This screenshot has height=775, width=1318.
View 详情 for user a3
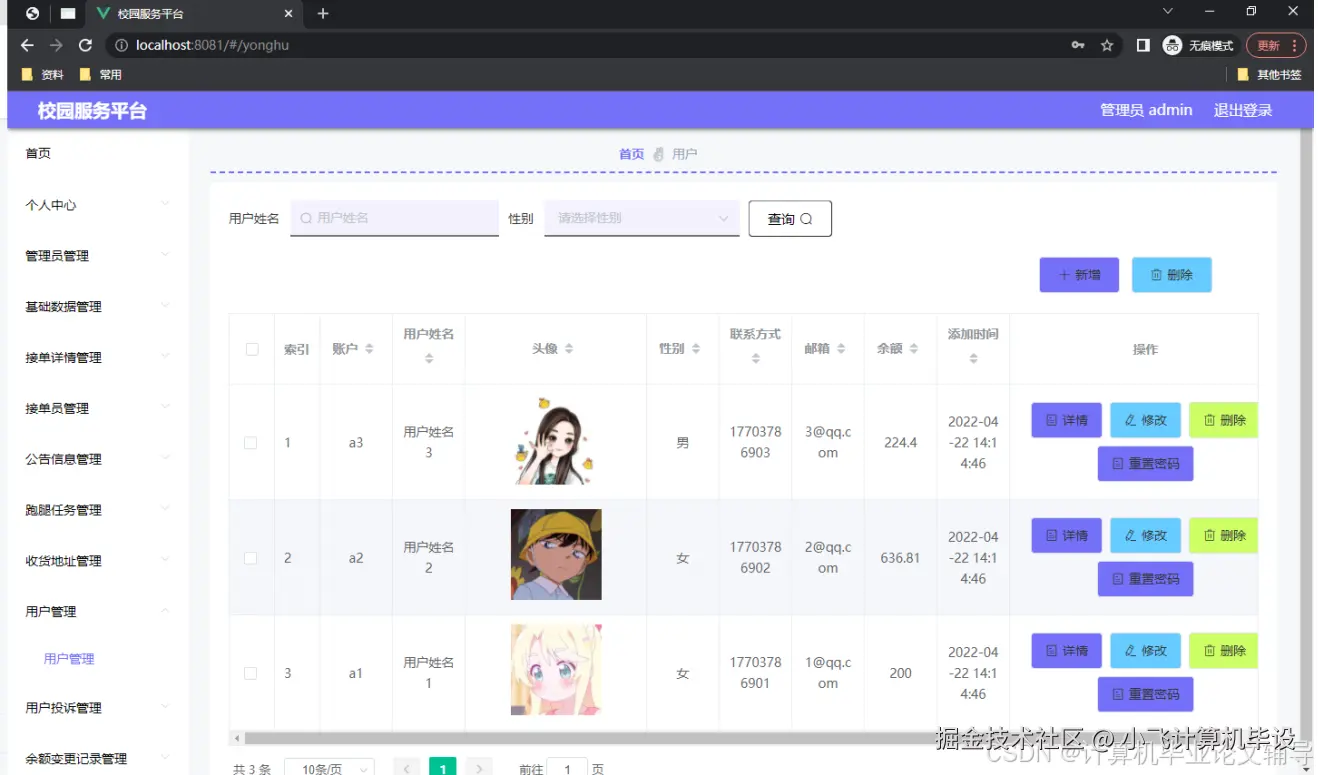(1066, 420)
